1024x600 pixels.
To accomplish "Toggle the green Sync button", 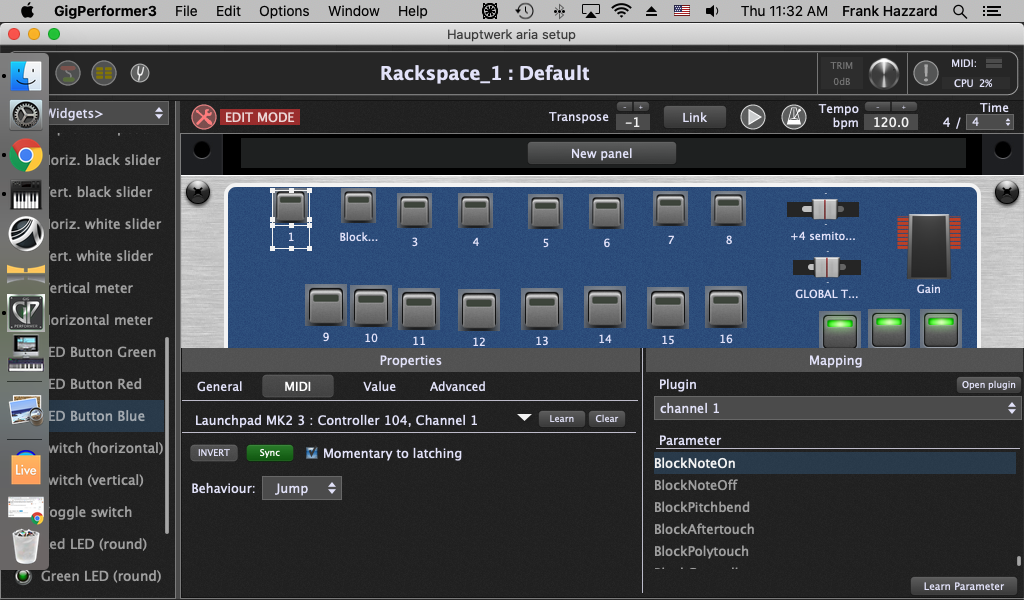I will point(269,452).
